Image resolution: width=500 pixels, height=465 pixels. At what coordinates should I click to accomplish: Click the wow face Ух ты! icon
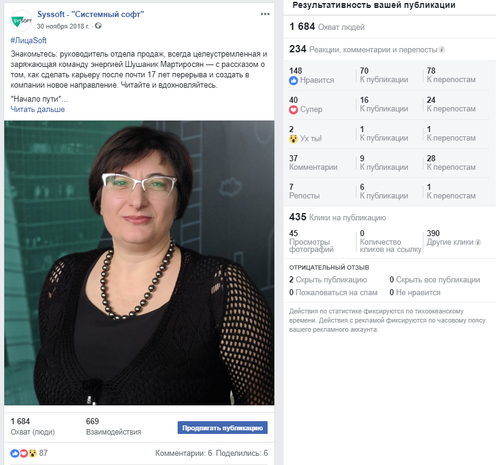pos(293,139)
